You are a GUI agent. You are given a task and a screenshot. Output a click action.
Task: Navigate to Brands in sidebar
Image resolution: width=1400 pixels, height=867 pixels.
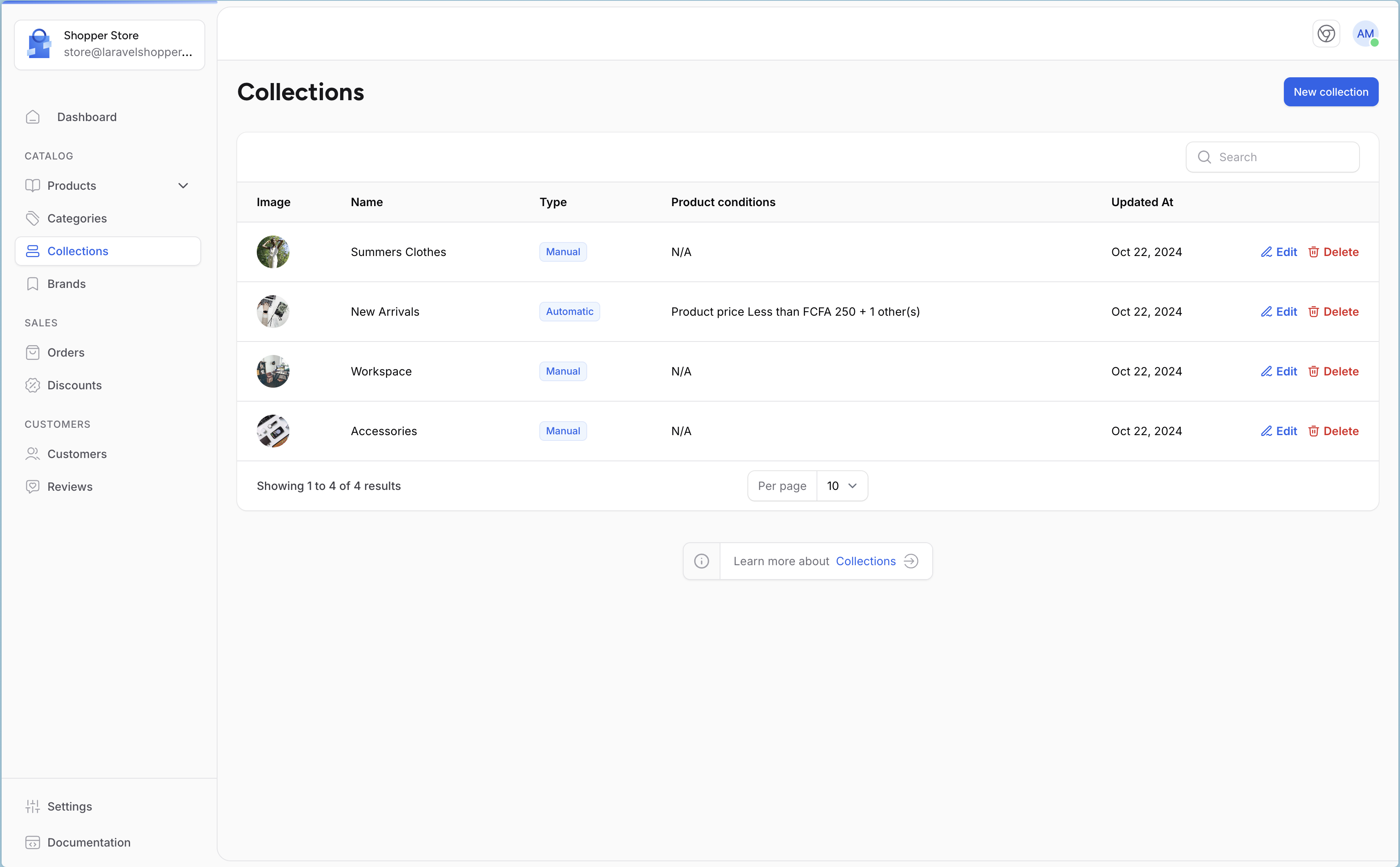coord(67,284)
